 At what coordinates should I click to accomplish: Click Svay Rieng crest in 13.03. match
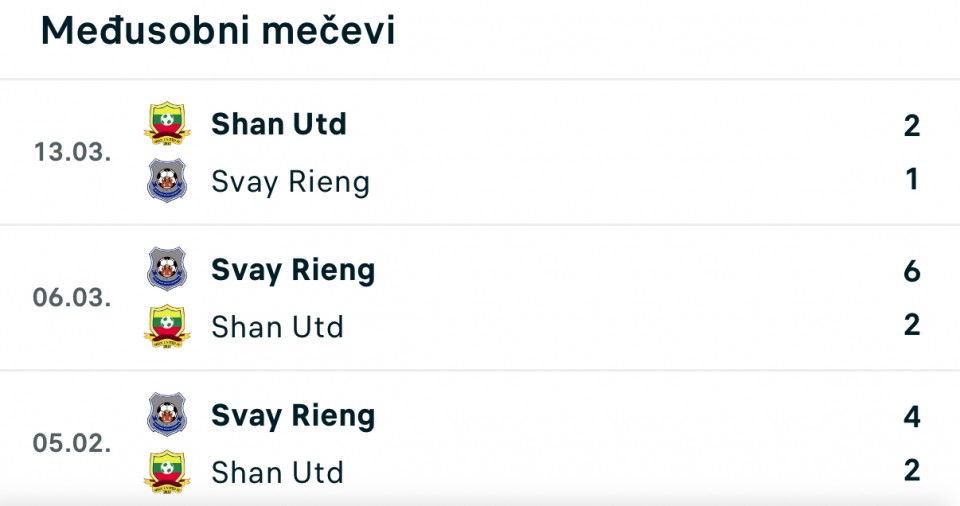[167, 180]
